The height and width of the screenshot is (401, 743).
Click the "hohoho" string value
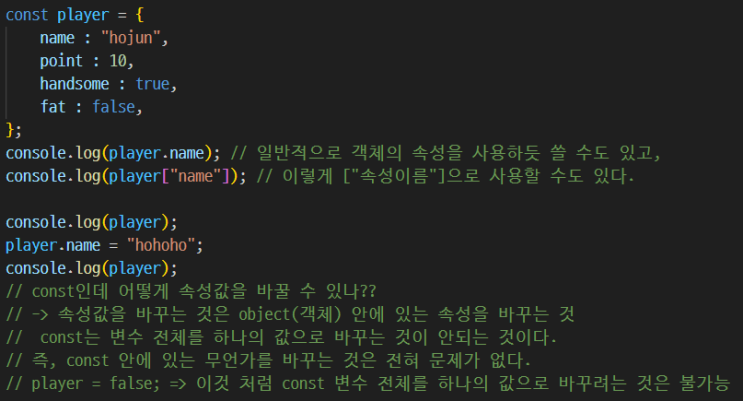point(161,245)
